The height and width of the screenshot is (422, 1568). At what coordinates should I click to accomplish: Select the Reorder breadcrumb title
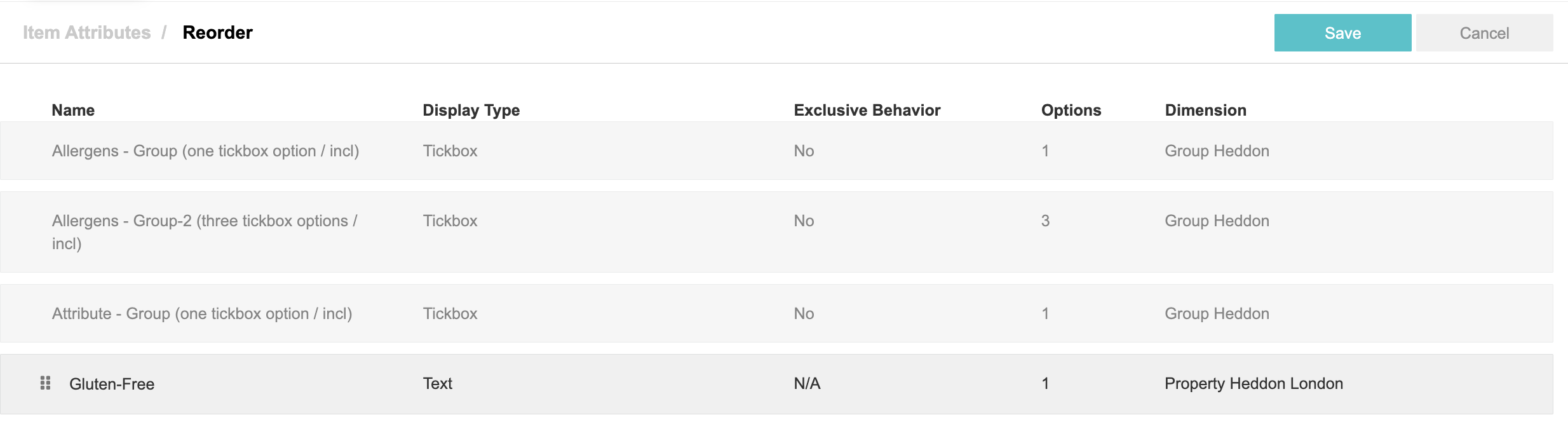(x=217, y=32)
